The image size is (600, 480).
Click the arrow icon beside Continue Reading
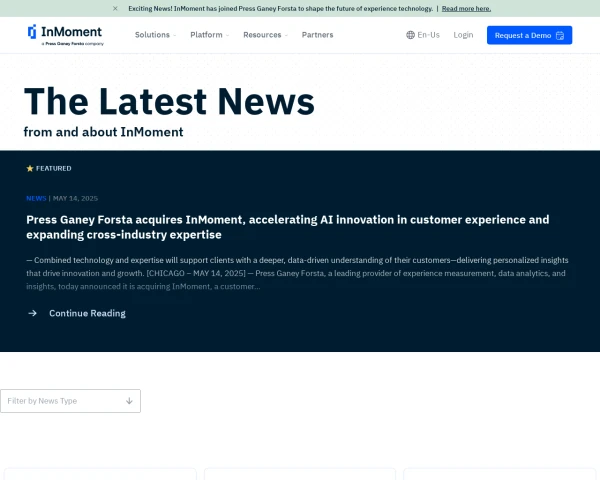32,313
